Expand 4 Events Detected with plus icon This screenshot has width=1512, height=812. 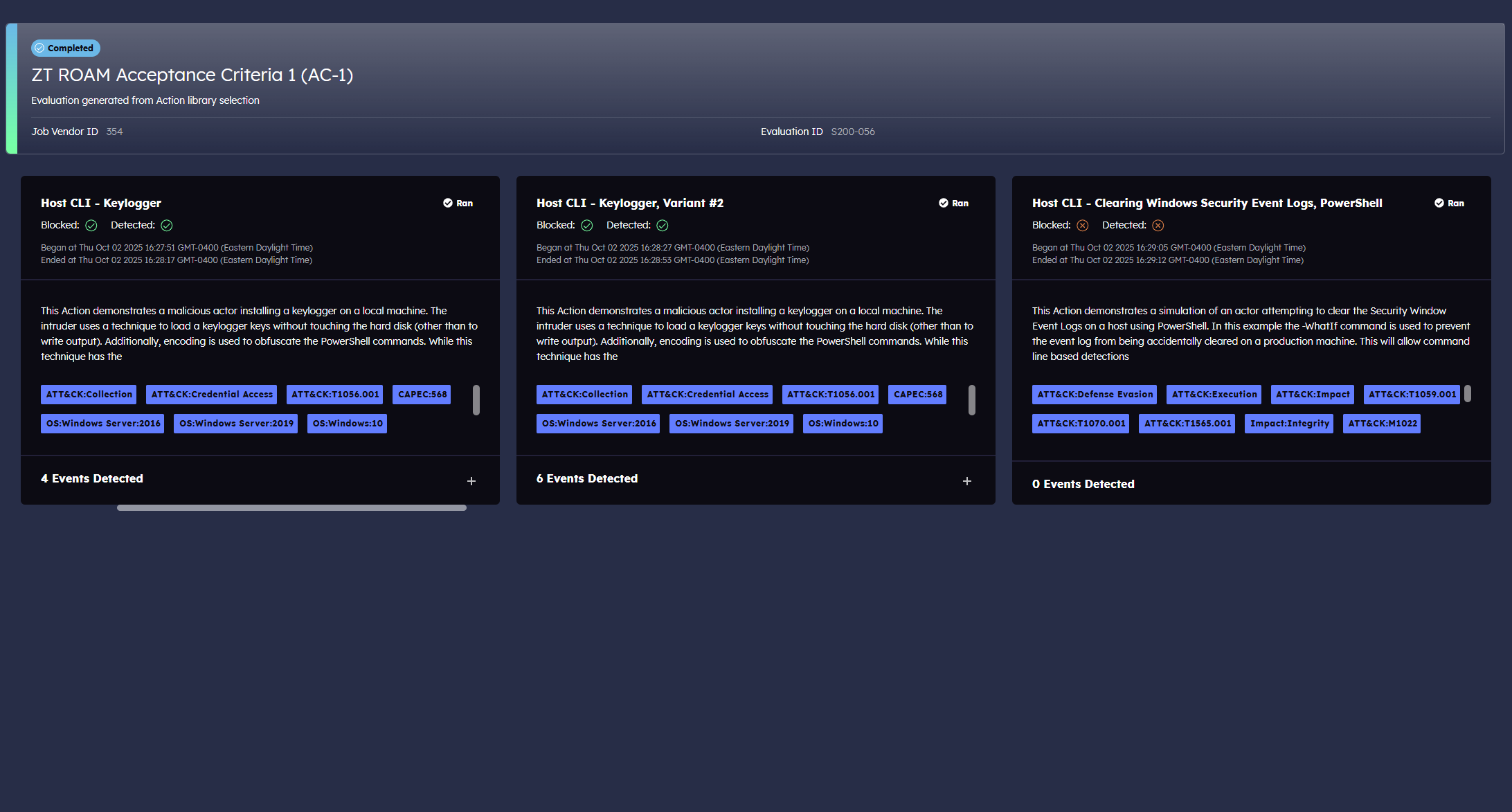[471, 481]
